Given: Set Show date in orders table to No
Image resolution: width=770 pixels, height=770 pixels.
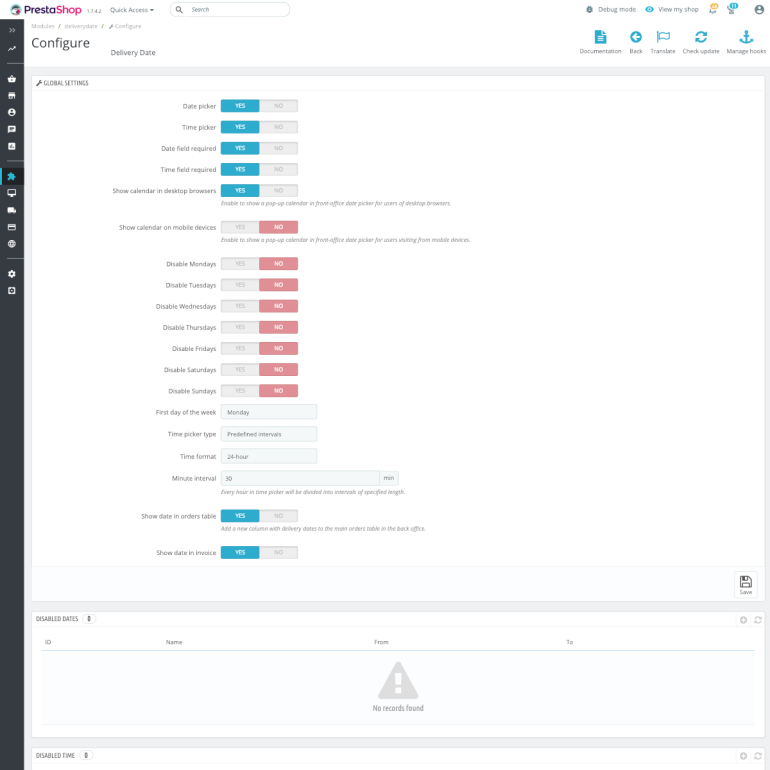Looking at the screenshot, I should (x=278, y=516).
